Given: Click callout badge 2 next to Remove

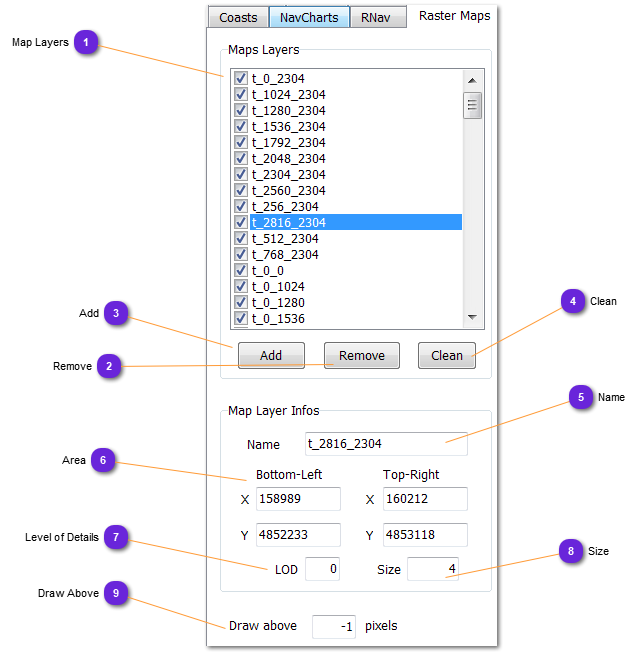Looking at the screenshot, I should 109,366.
